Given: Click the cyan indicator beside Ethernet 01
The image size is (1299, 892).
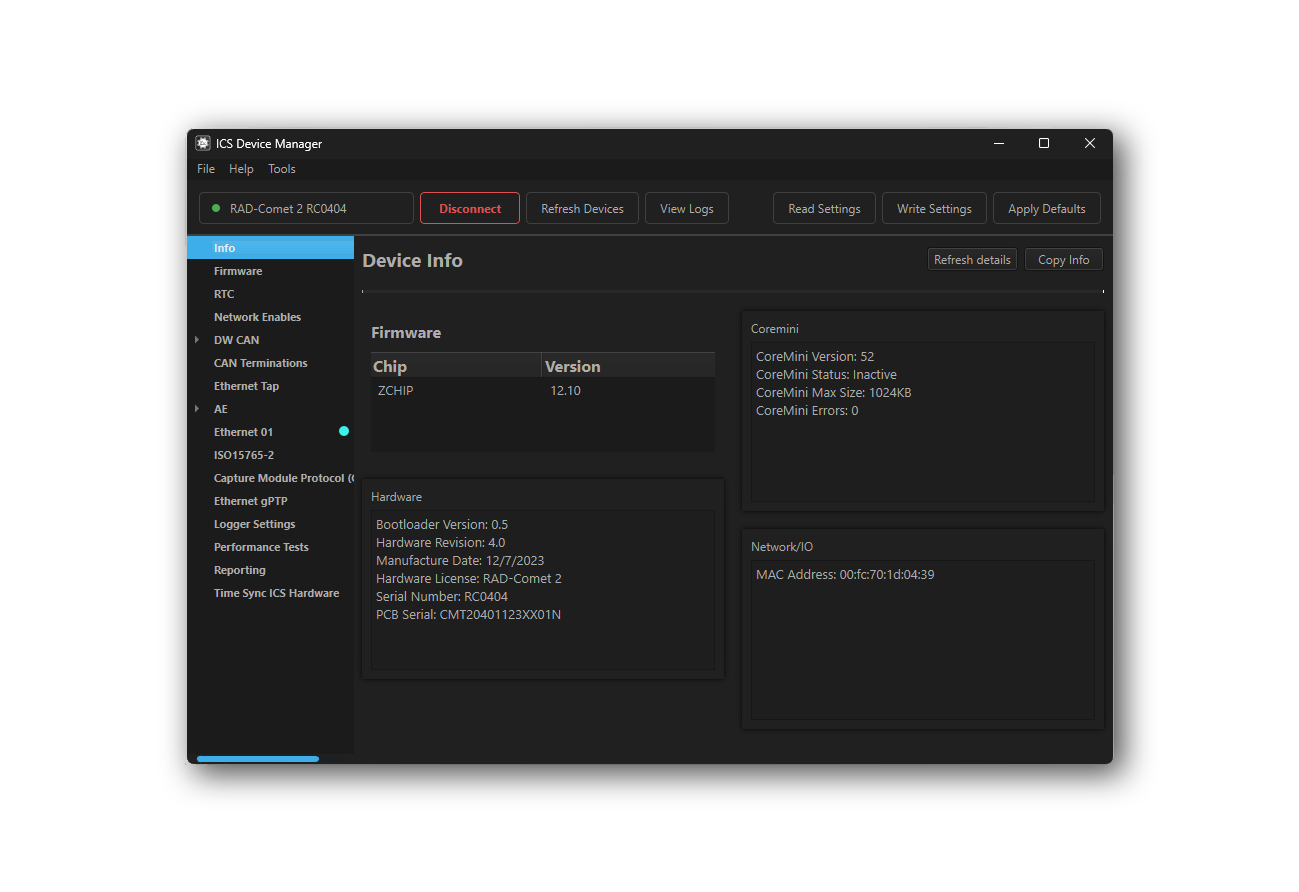Looking at the screenshot, I should pos(344,431).
